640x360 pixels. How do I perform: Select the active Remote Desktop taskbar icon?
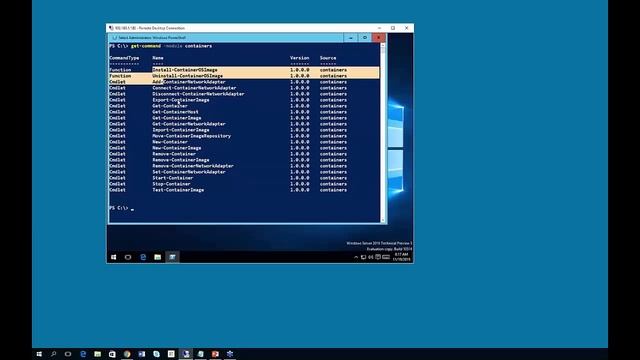186,354
